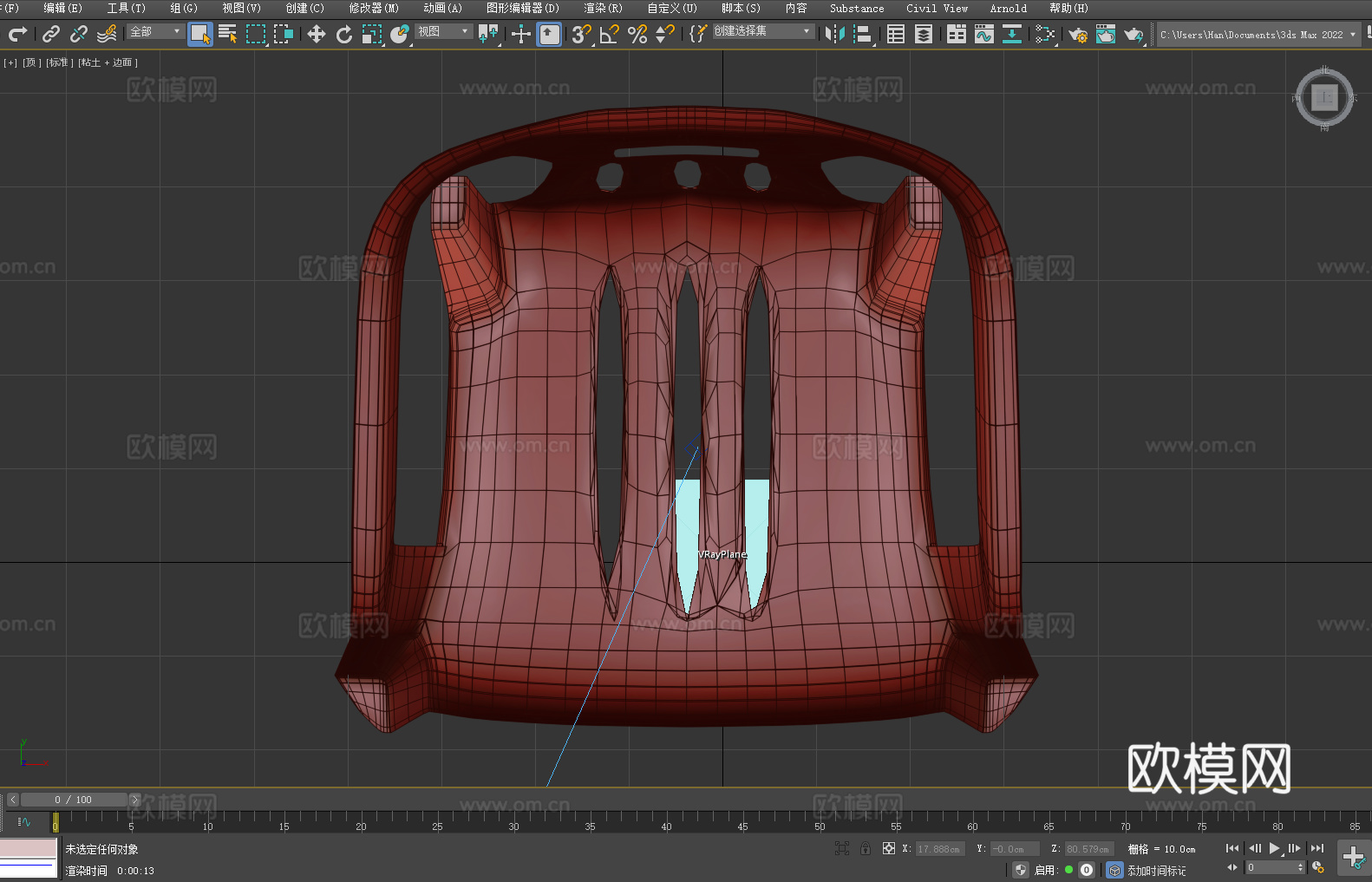Step time slider forward with right arrow
This screenshot has width=1372, height=882.
[x=134, y=800]
